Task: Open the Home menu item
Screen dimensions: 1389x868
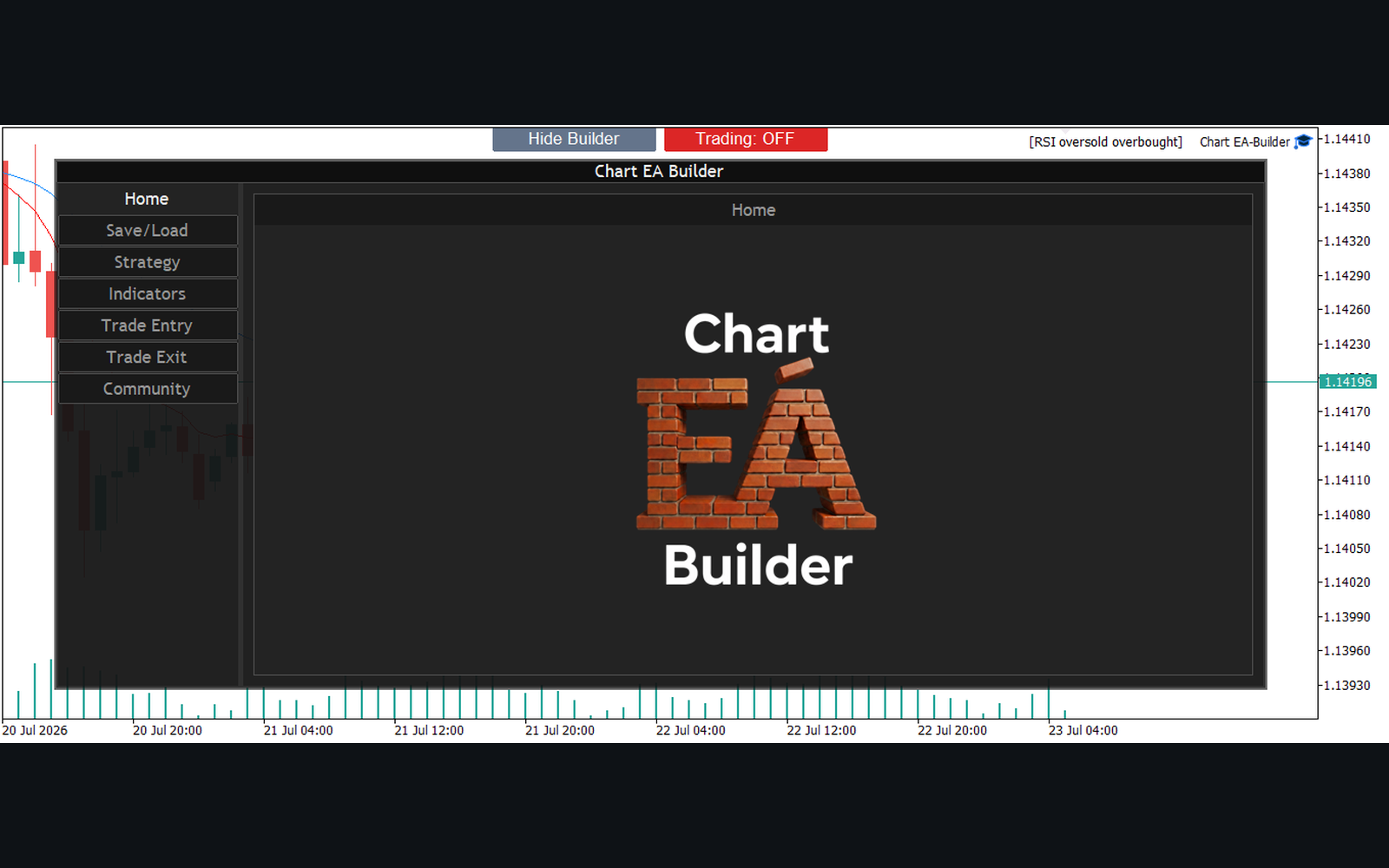Action: 147,199
